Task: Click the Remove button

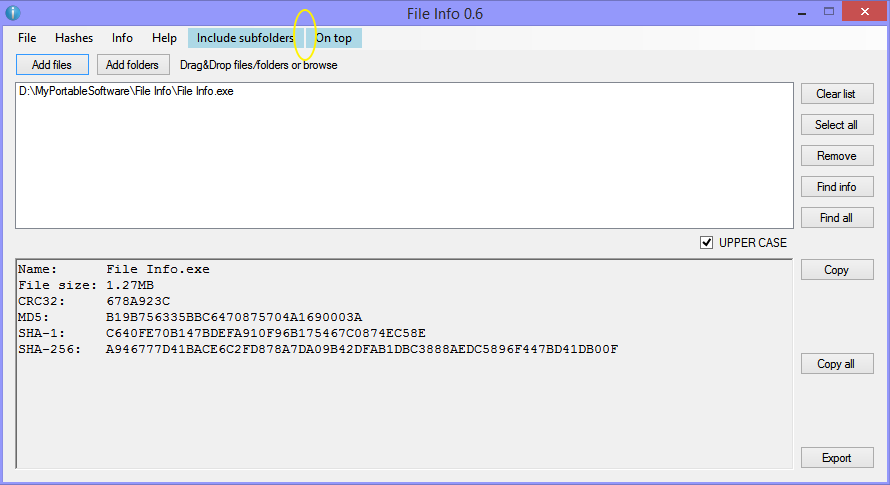Action: [x=837, y=156]
